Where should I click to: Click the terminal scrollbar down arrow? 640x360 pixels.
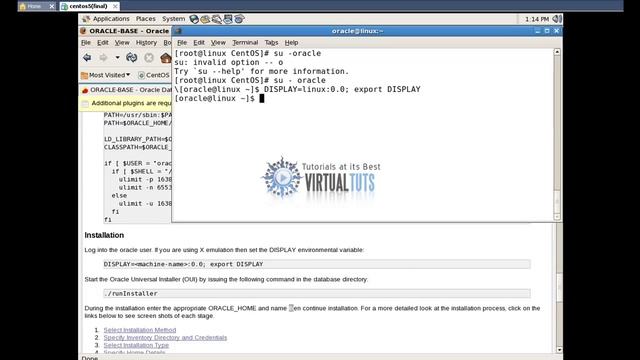click(x=557, y=217)
